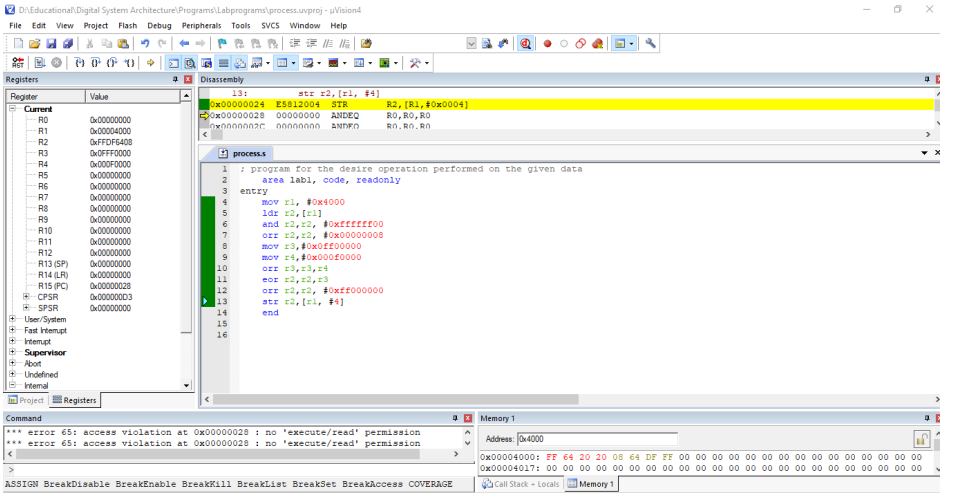Click Memory Address input field 0x4000
Viewport: 954px width, 493px height.
[x=597, y=439]
